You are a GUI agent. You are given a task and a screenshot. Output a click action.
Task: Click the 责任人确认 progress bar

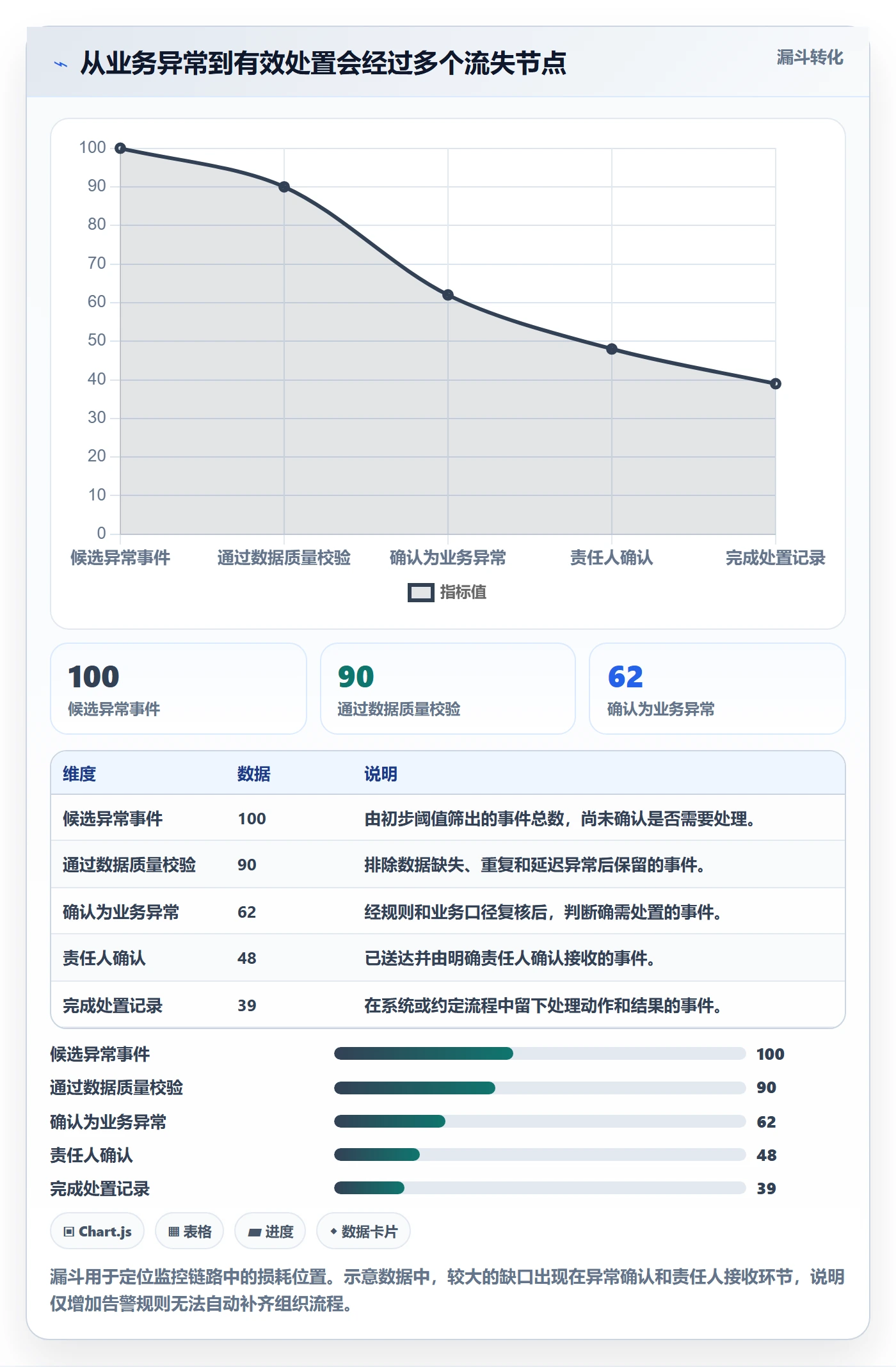tap(540, 1155)
